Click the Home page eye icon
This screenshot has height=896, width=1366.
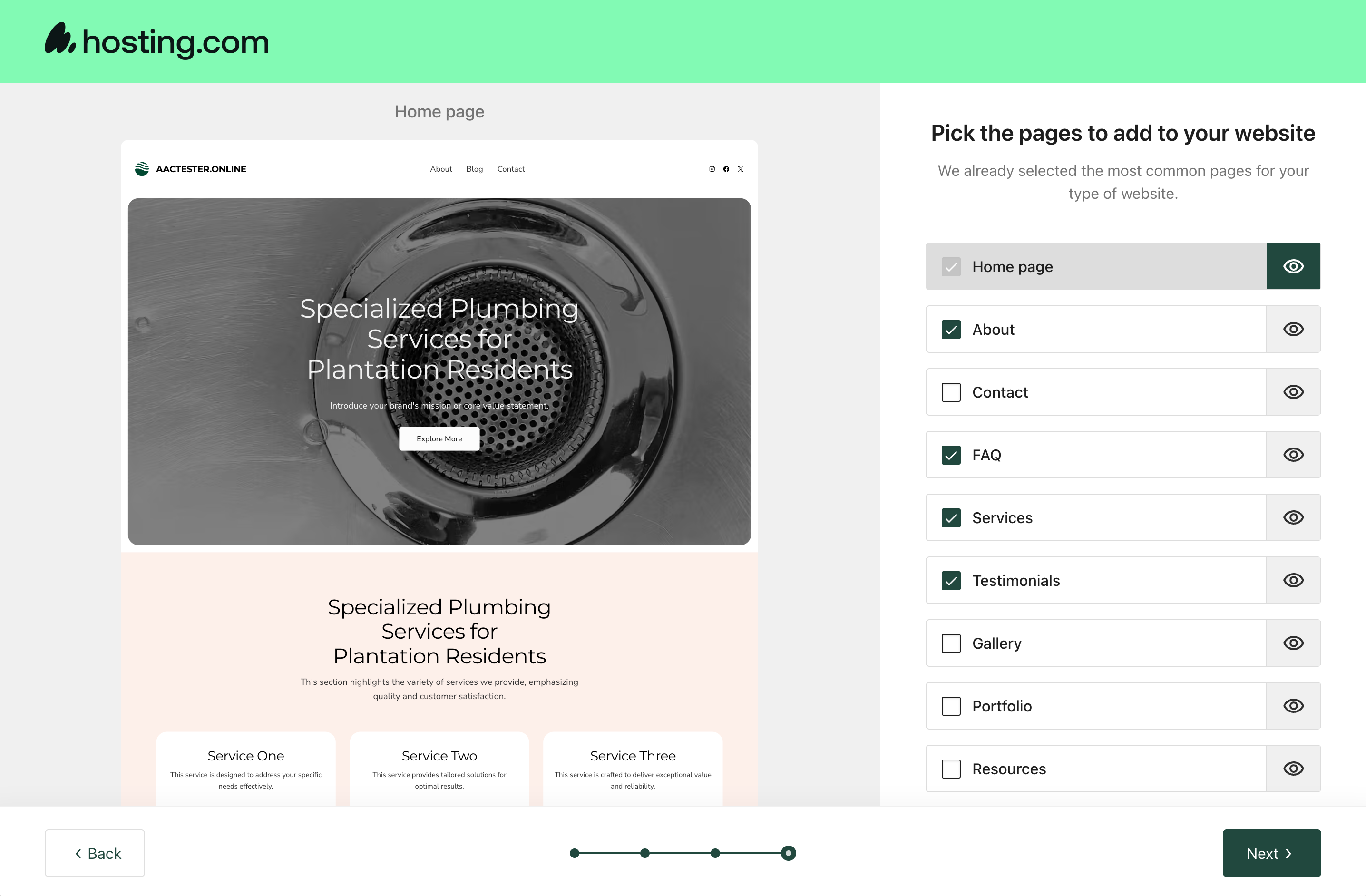(x=1293, y=266)
